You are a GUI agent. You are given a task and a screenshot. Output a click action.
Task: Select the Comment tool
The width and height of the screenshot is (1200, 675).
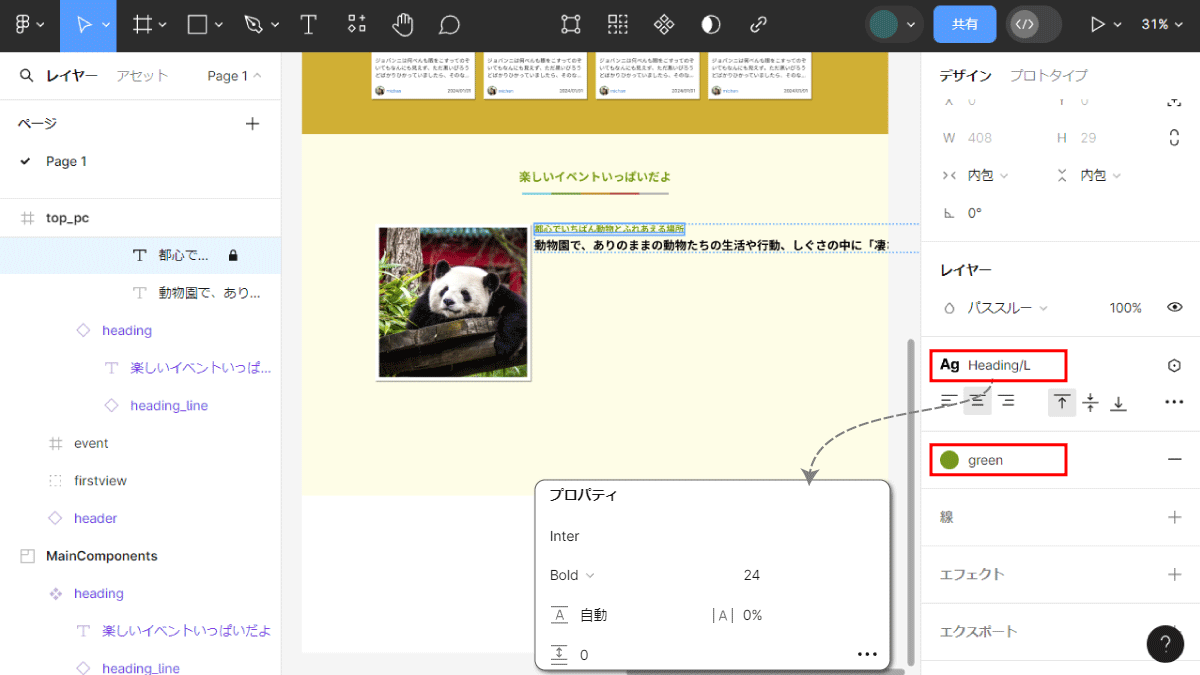(x=450, y=24)
